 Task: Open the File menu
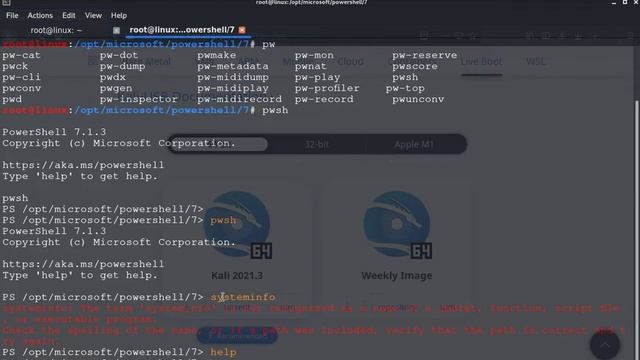click(12, 16)
